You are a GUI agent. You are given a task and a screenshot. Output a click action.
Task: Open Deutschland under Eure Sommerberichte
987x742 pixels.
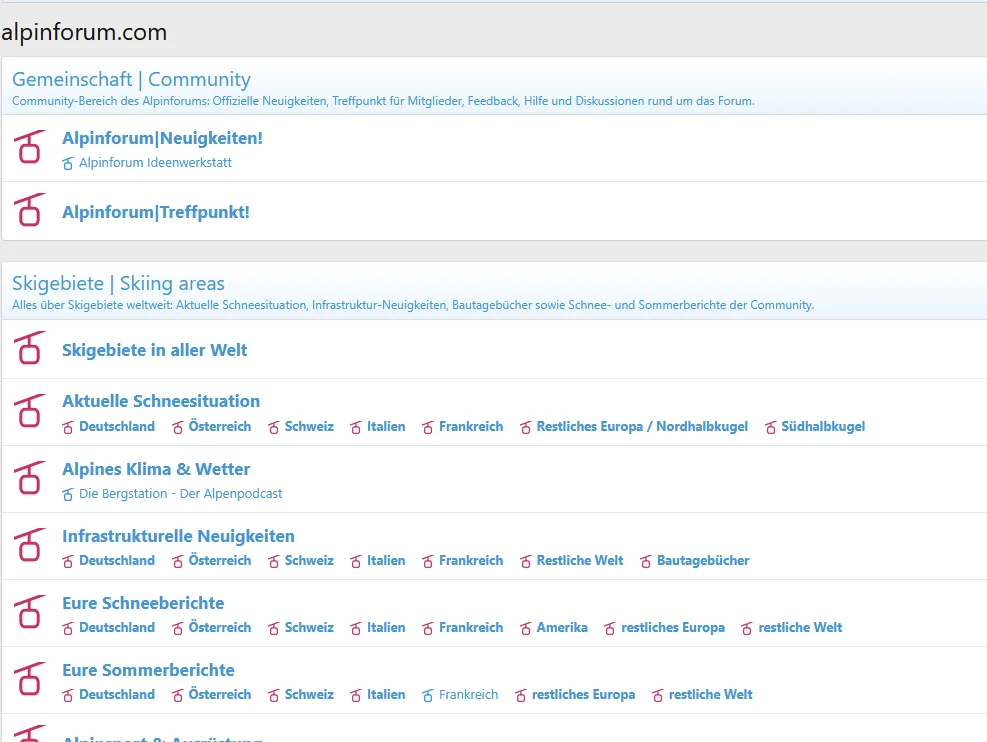pyautogui.click(x=117, y=695)
